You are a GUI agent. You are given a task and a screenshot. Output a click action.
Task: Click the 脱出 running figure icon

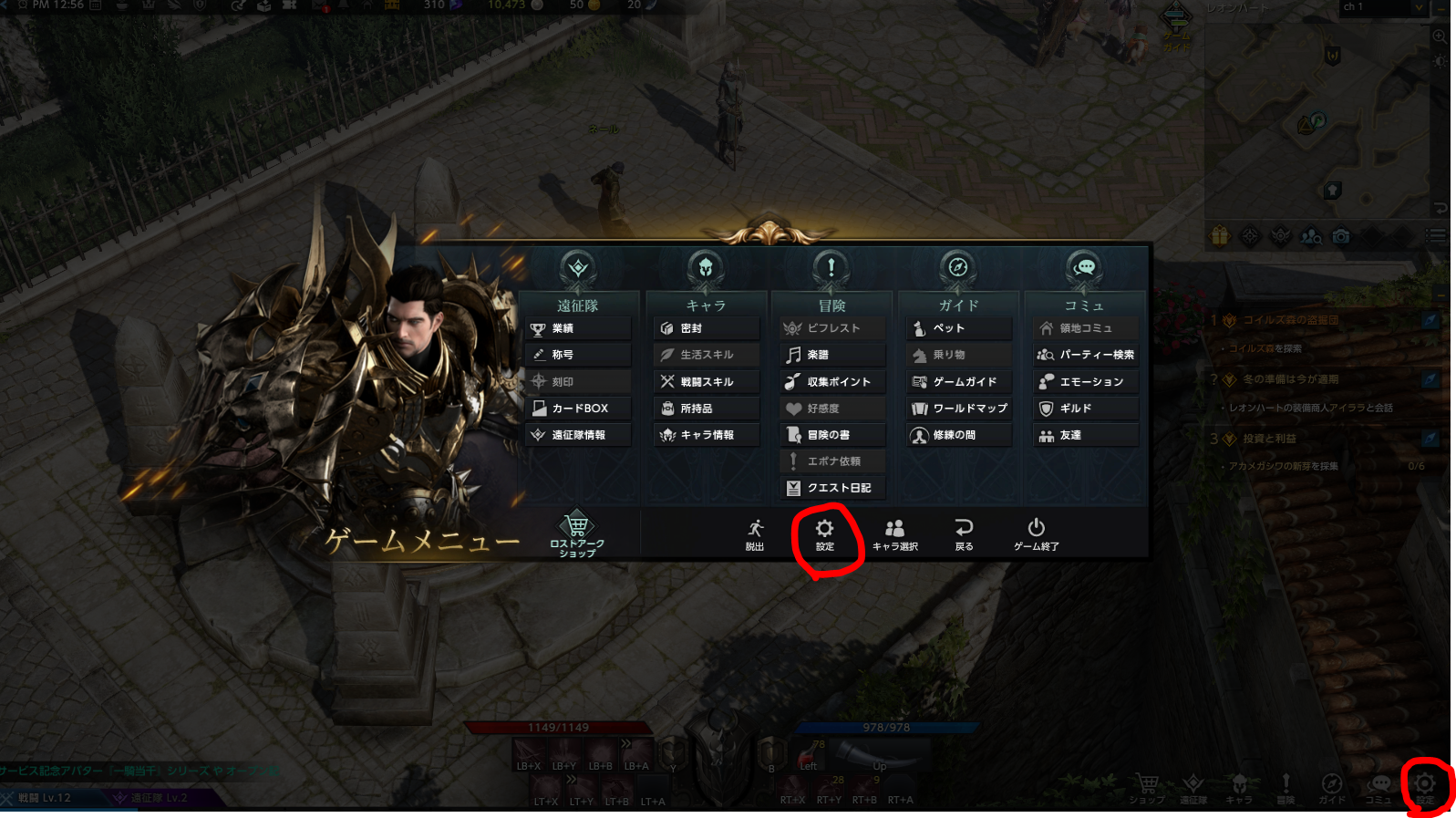tap(755, 534)
